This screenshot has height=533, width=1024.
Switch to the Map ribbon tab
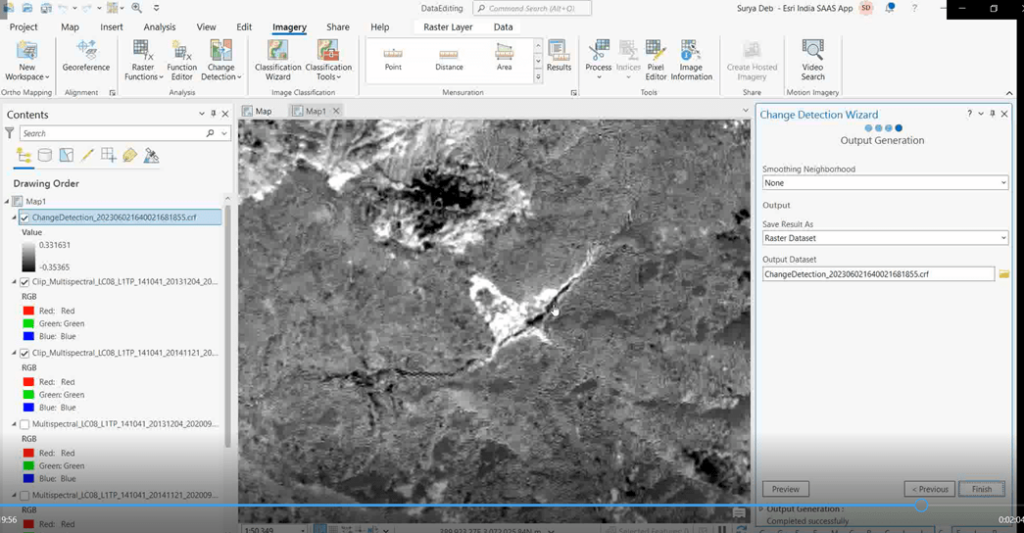(x=70, y=27)
